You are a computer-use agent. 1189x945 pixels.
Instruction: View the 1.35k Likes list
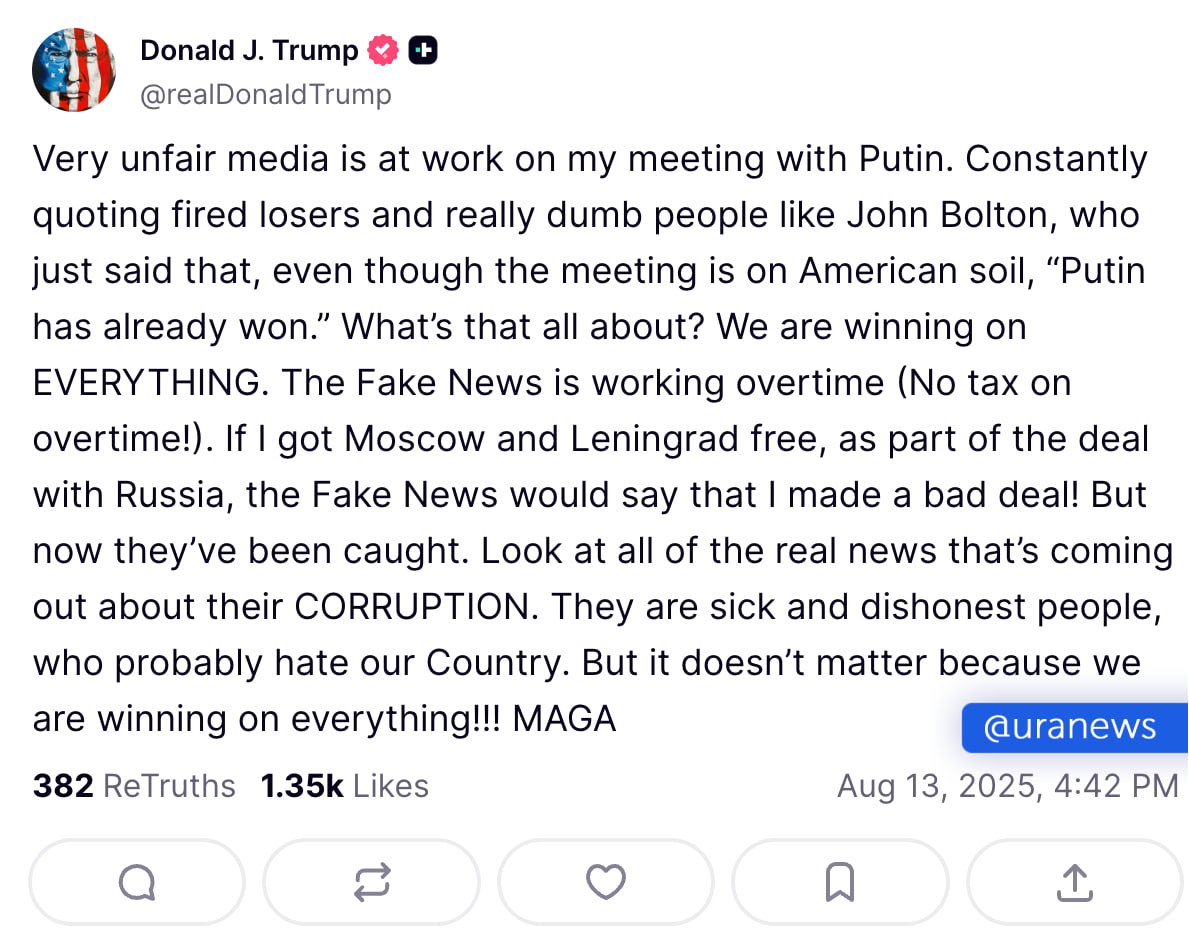point(344,786)
